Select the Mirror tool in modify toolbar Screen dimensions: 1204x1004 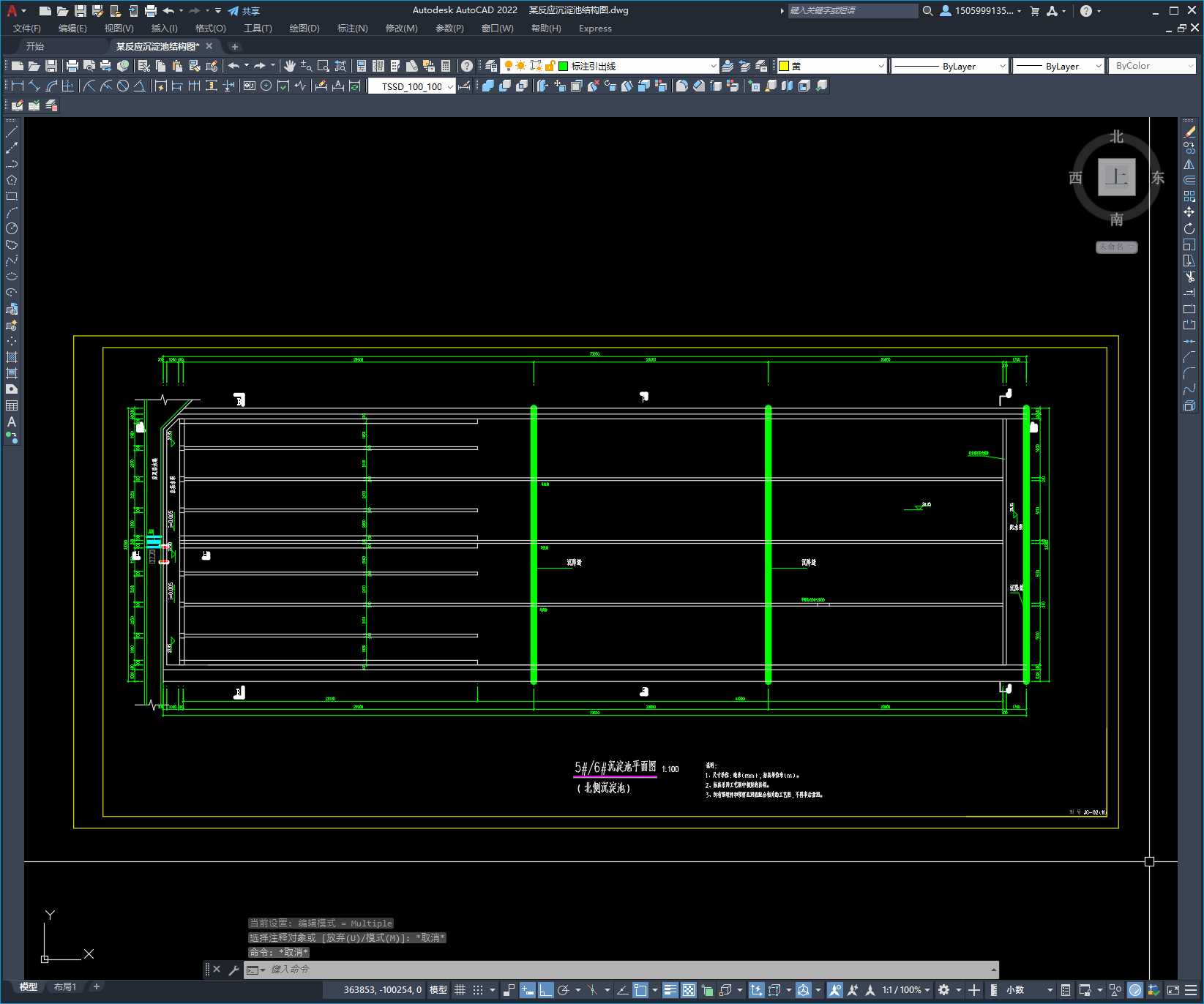point(1189,164)
